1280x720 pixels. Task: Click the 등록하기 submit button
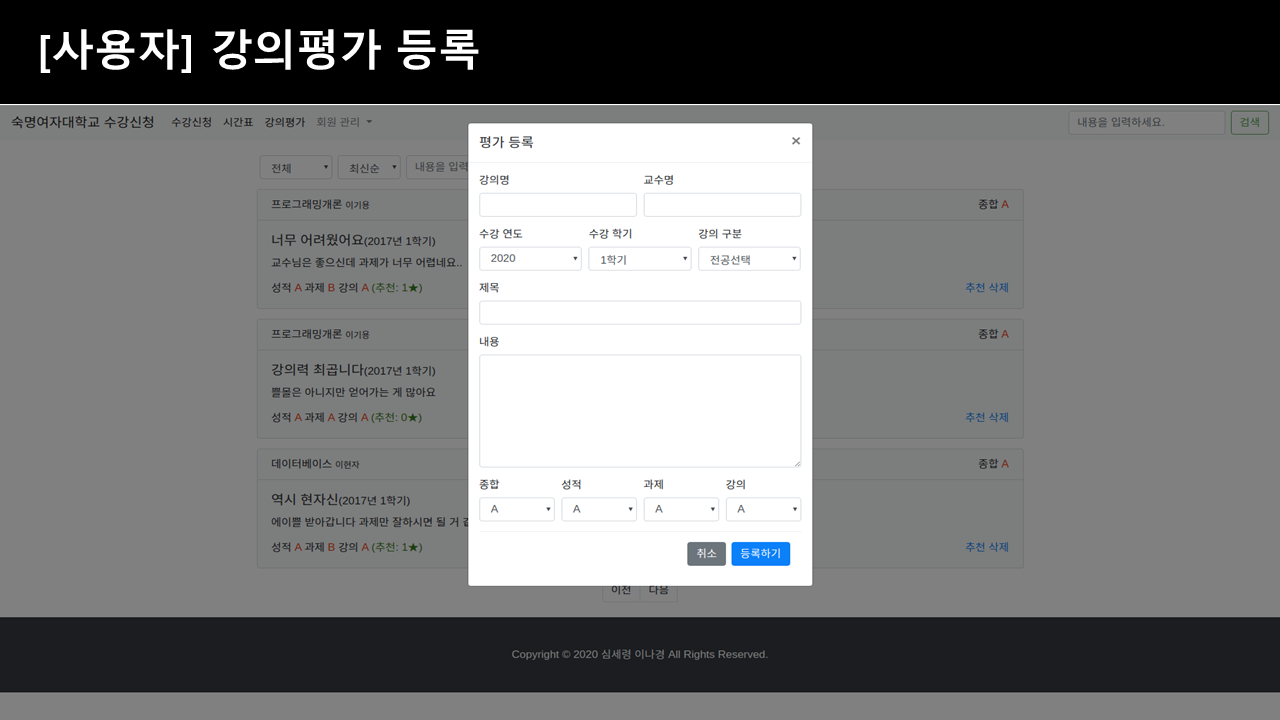(x=760, y=553)
